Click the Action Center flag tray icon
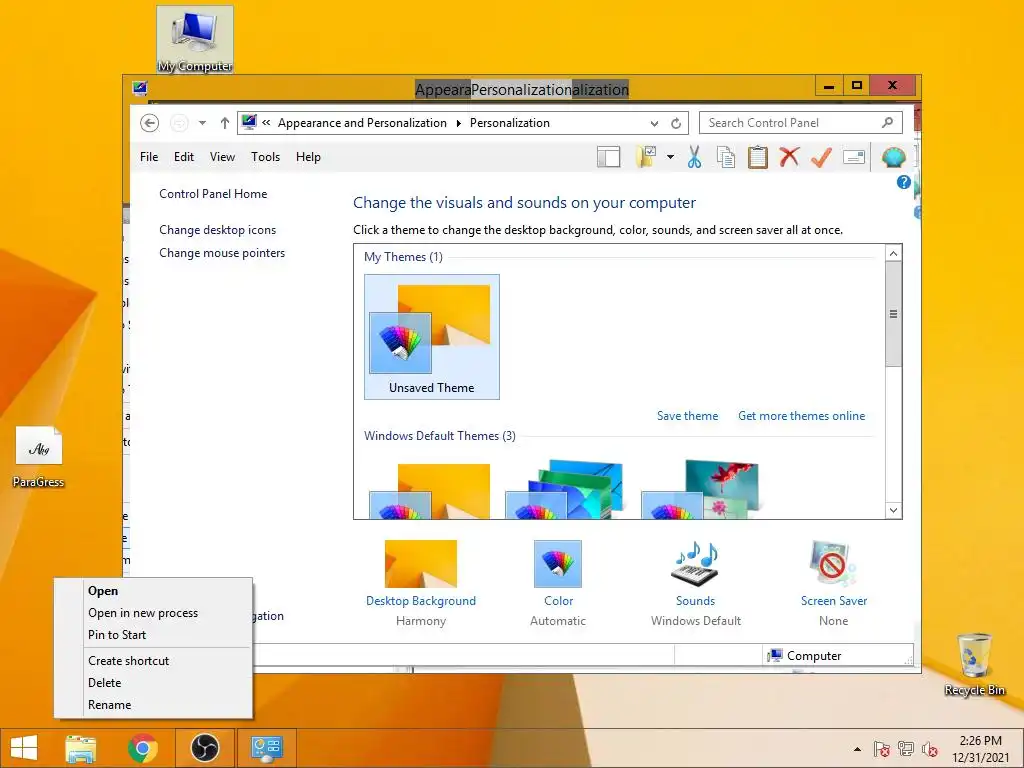The width and height of the screenshot is (1024, 768). tap(881, 749)
